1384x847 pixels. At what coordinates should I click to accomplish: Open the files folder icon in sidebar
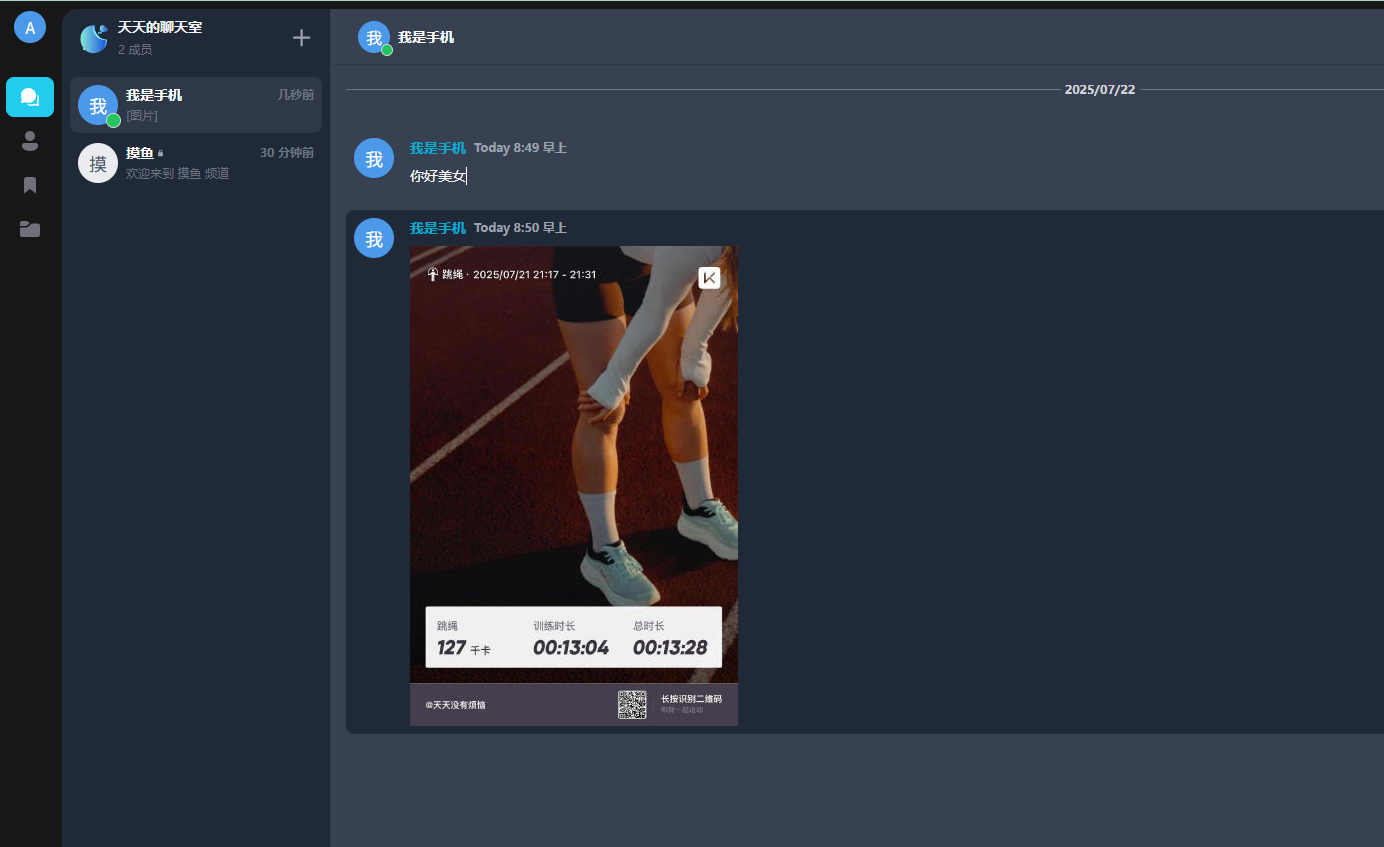pyautogui.click(x=30, y=229)
